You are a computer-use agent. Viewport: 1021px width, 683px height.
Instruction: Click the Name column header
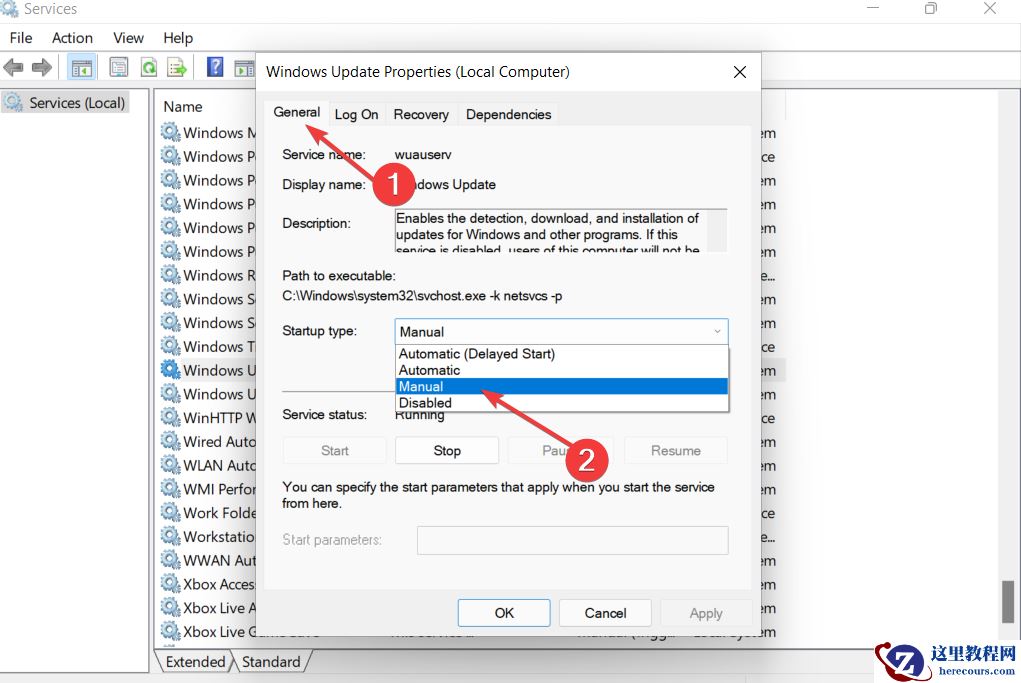pyautogui.click(x=183, y=107)
